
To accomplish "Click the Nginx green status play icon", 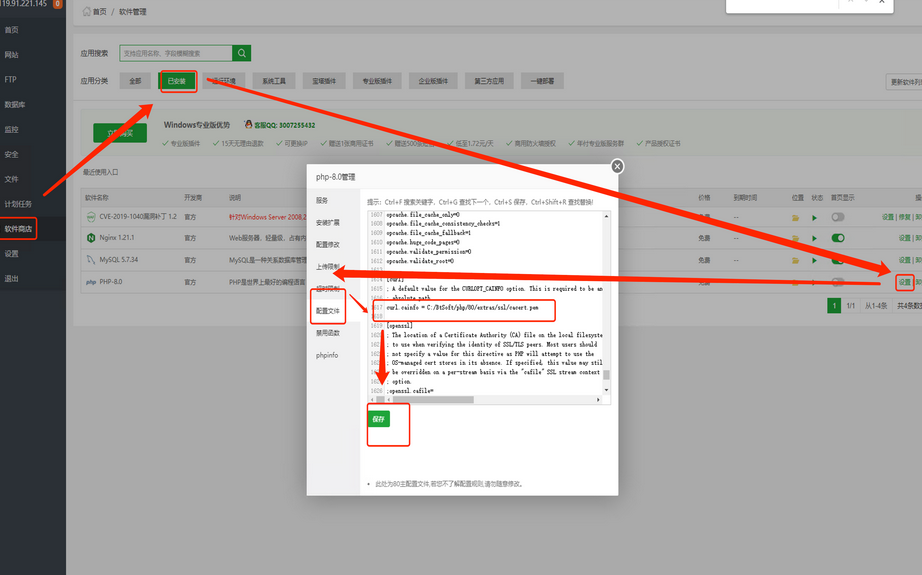I will 814,238.
